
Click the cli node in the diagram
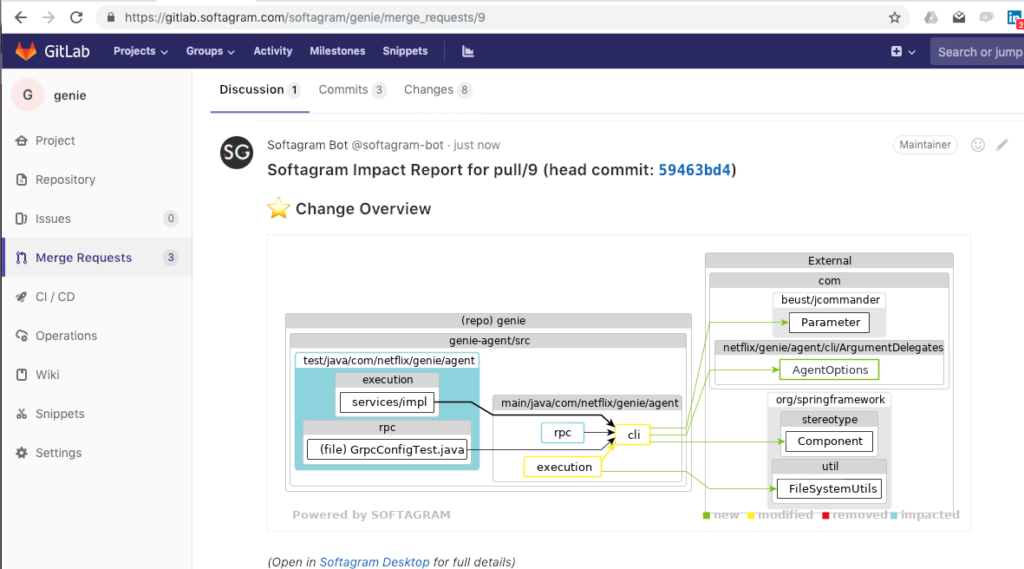coord(633,434)
